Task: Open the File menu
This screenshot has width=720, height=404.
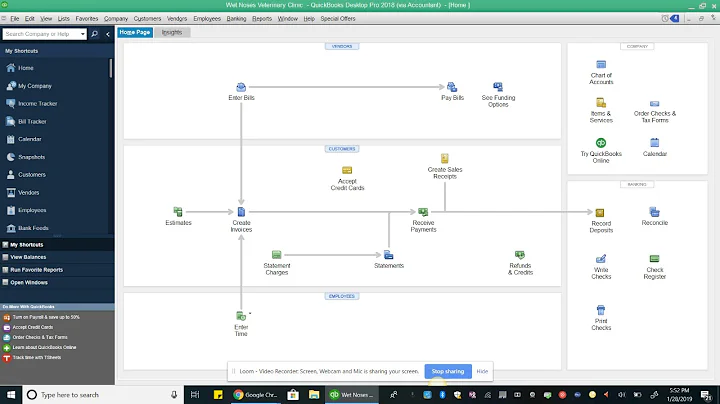Action: (15, 19)
